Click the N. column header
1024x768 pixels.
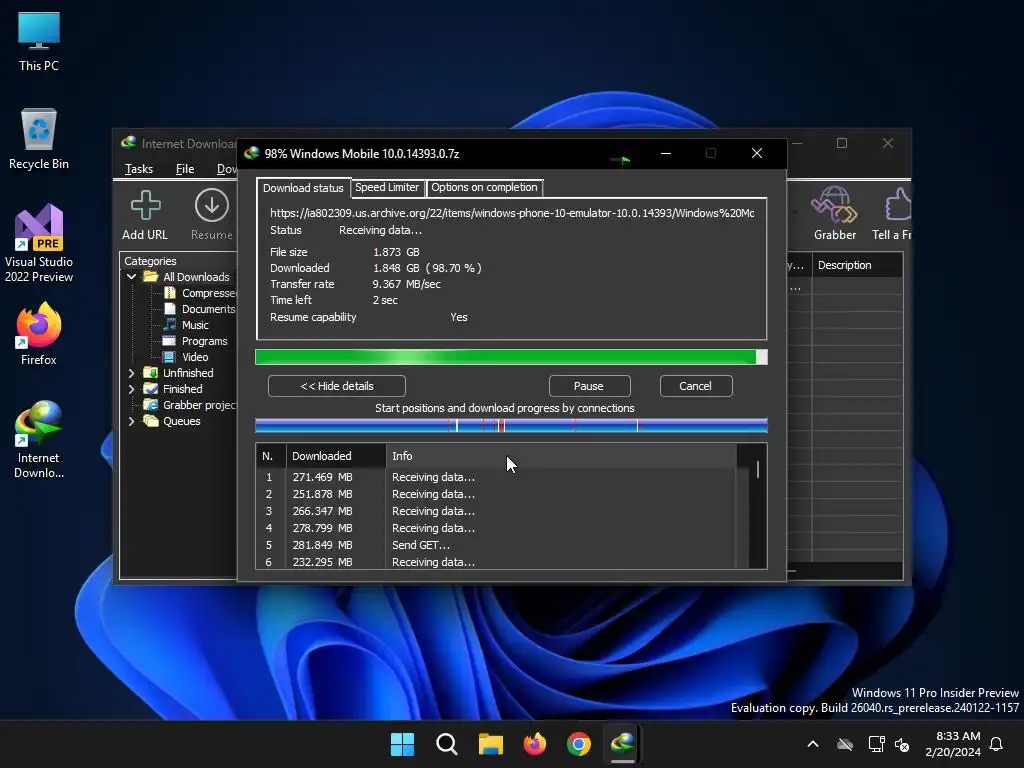[270, 456]
